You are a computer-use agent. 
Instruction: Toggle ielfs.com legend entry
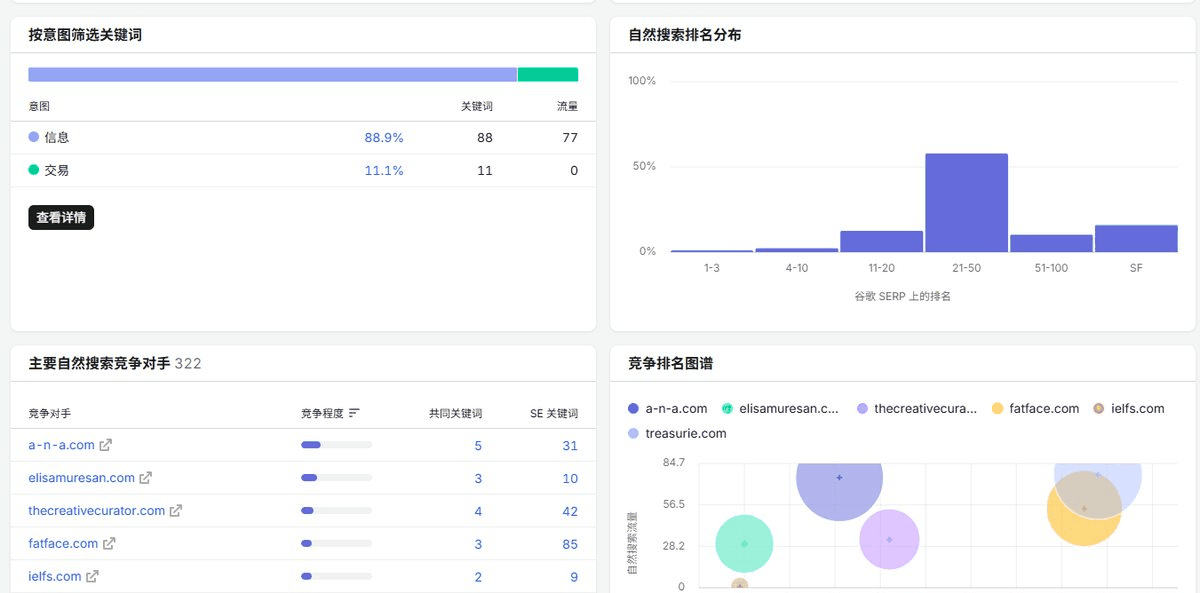[x=1128, y=408]
